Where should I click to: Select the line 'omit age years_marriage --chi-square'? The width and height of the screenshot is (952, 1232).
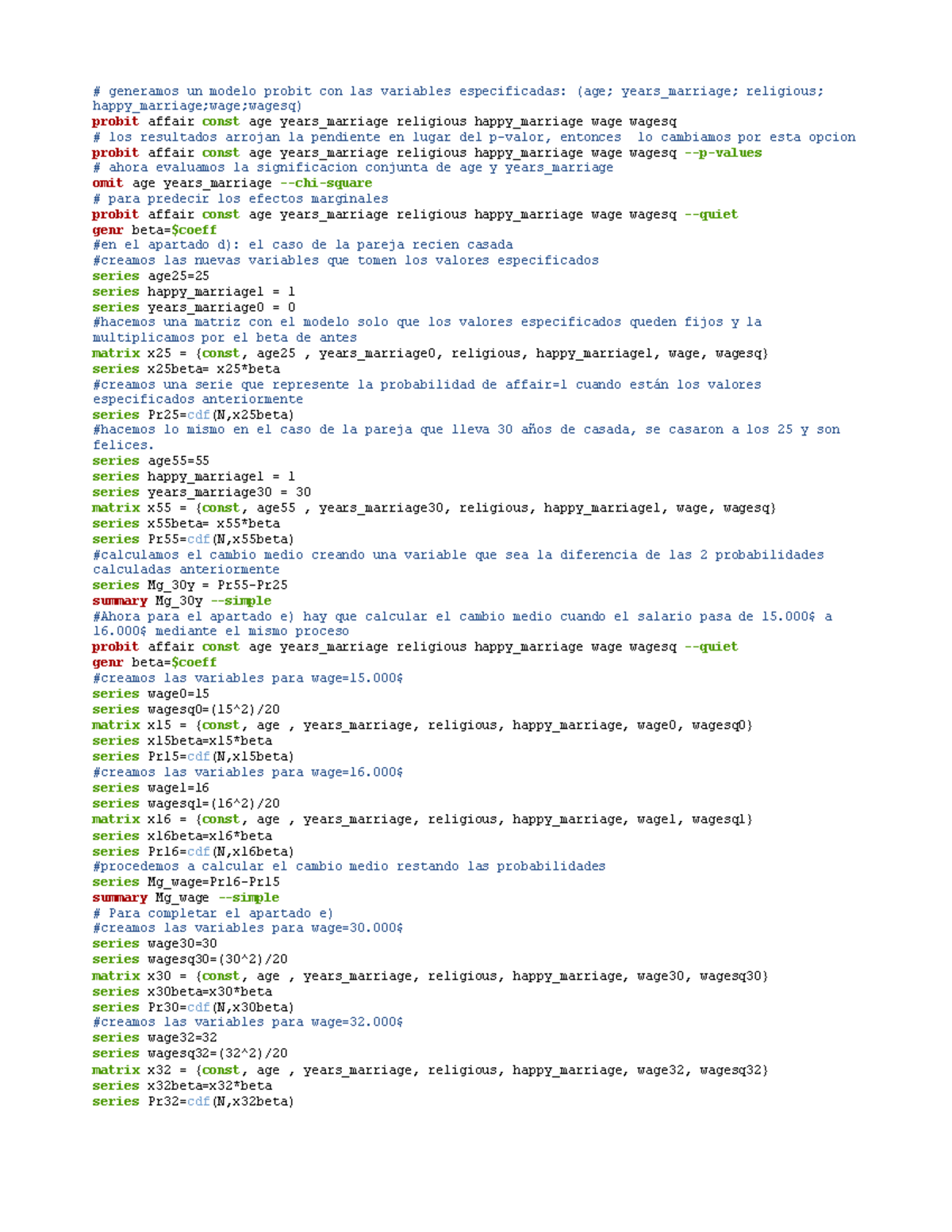click(232, 183)
